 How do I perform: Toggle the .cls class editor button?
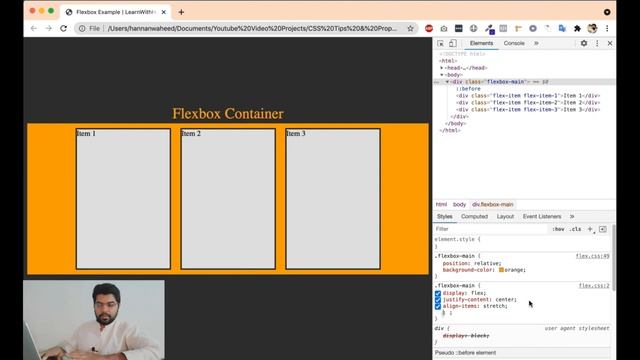click(576, 229)
